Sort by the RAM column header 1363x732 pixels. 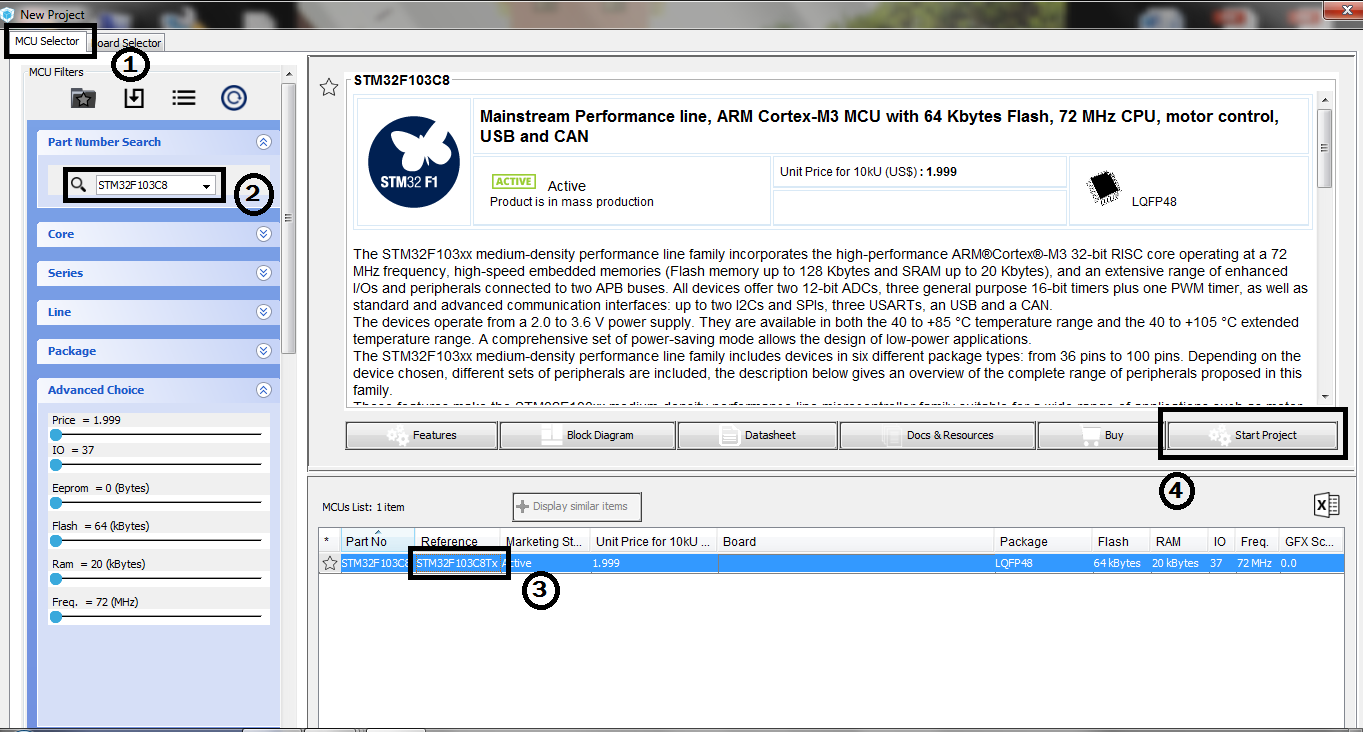click(1179, 541)
